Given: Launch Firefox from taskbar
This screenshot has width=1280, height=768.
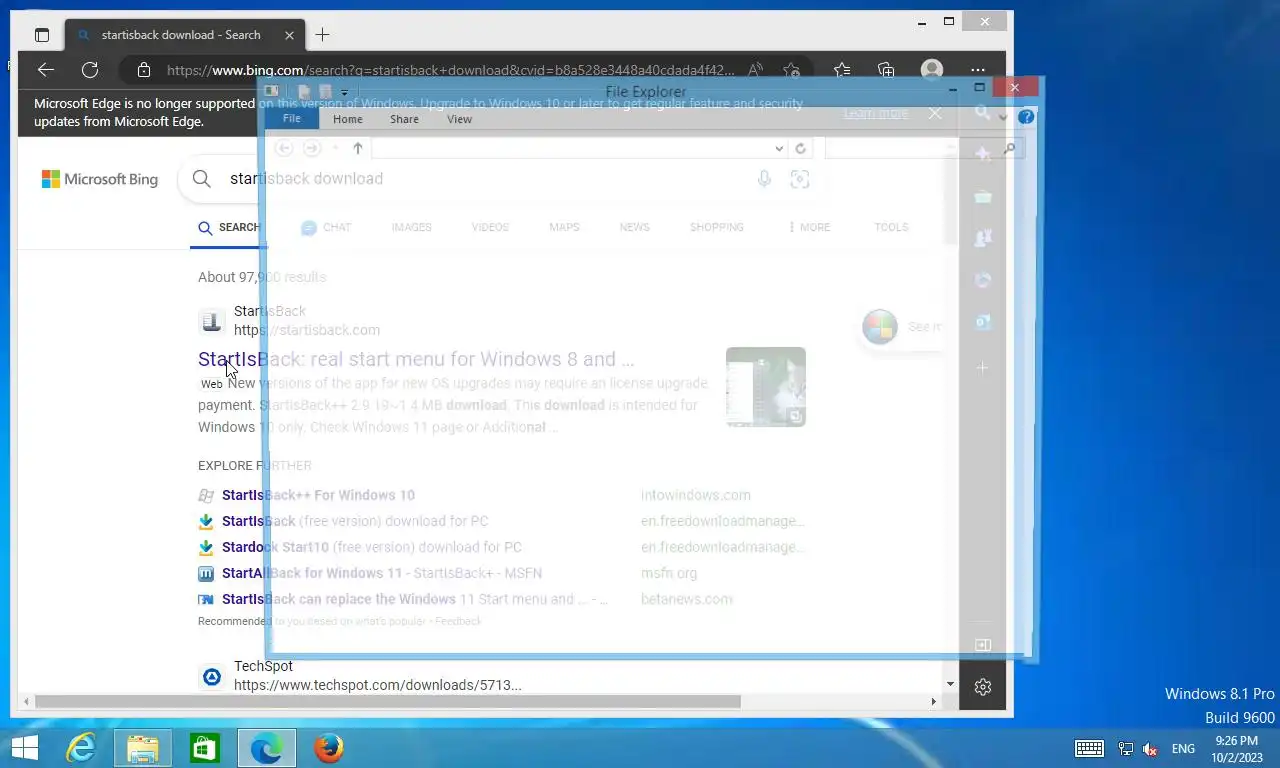Looking at the screenshot, I should click(328, 748).
